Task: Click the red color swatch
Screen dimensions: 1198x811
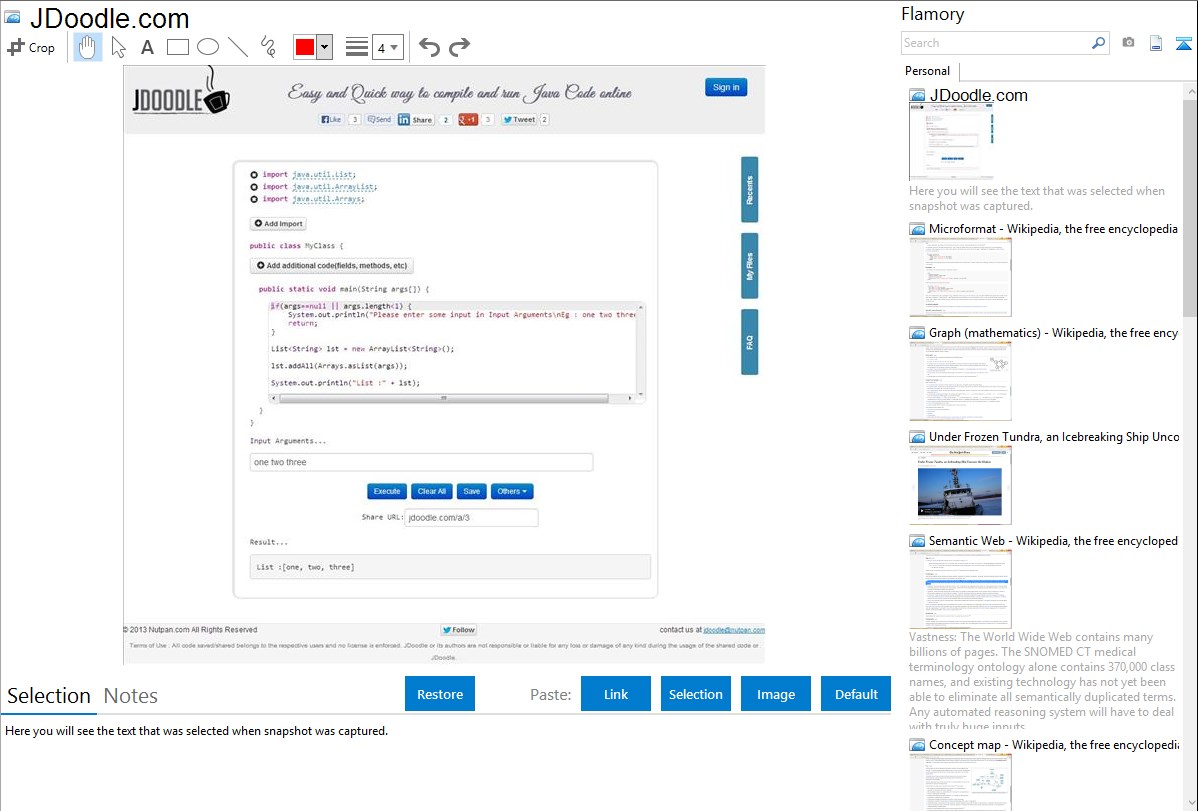Action: pyautogui.click(x=305, y=47)
